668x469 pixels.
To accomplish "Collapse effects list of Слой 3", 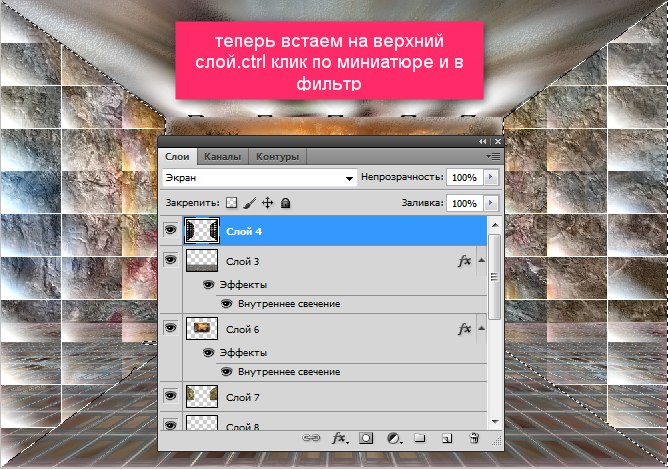I will (481, 260).
